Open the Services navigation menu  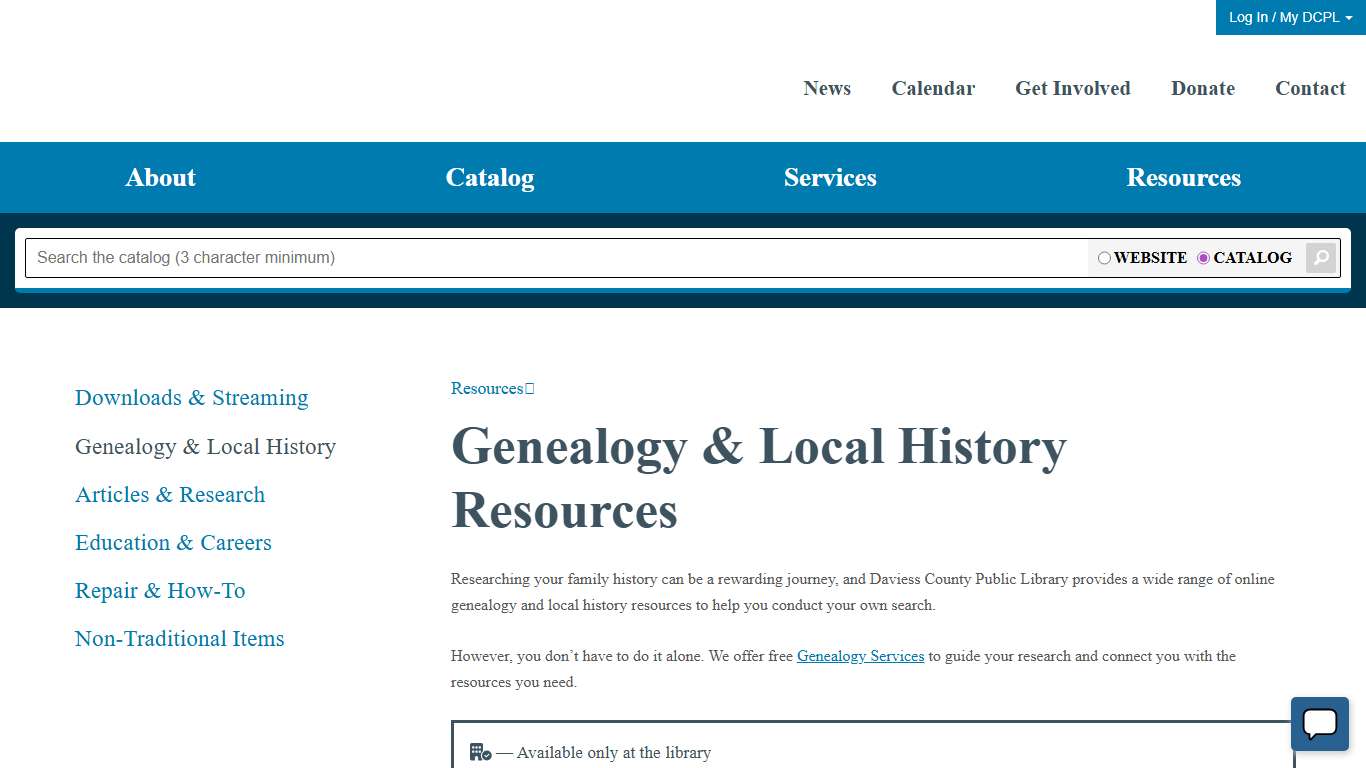click(830, 177)
